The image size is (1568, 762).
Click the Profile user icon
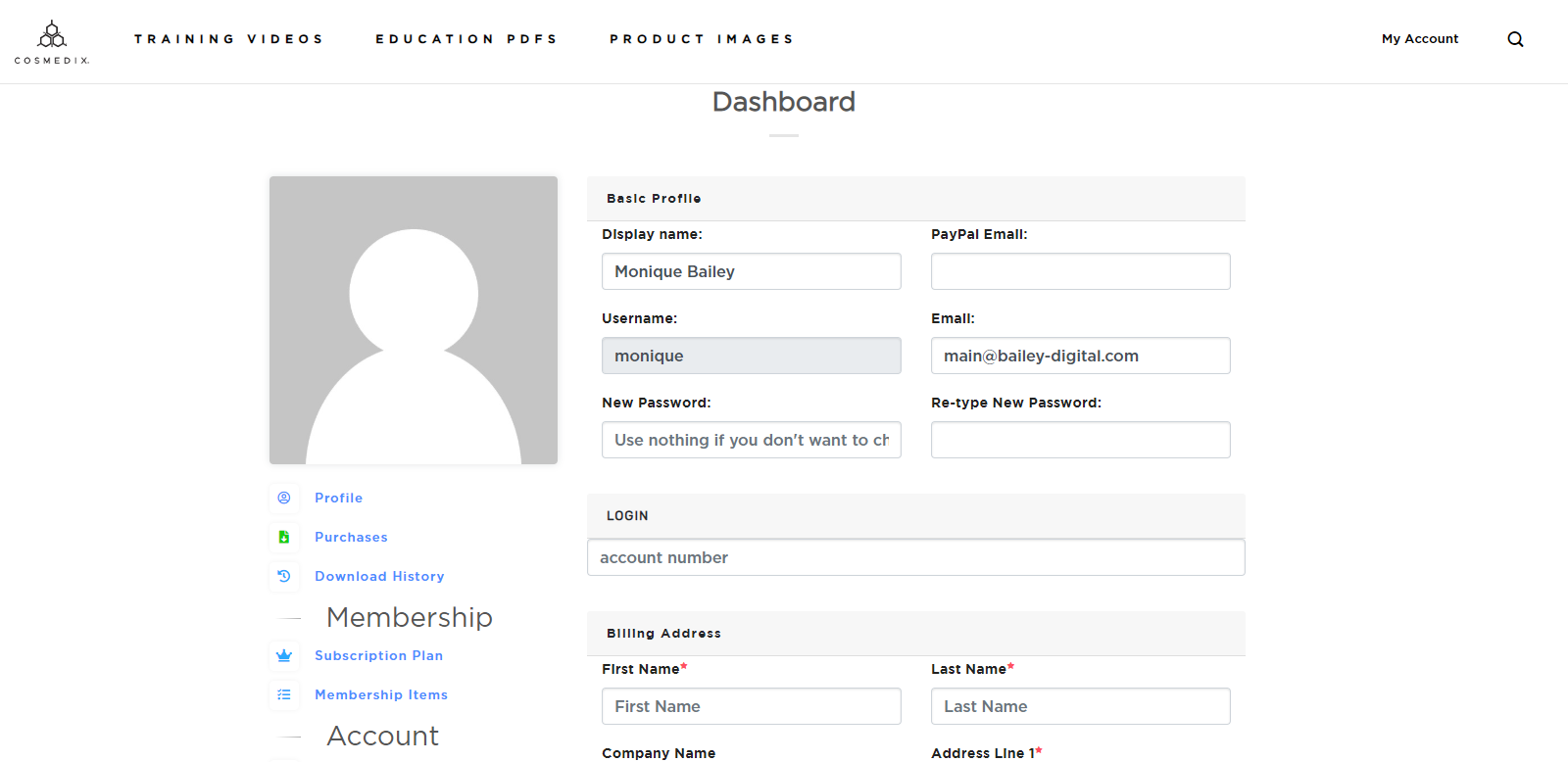pyautogui.click(x=284, y=498)
